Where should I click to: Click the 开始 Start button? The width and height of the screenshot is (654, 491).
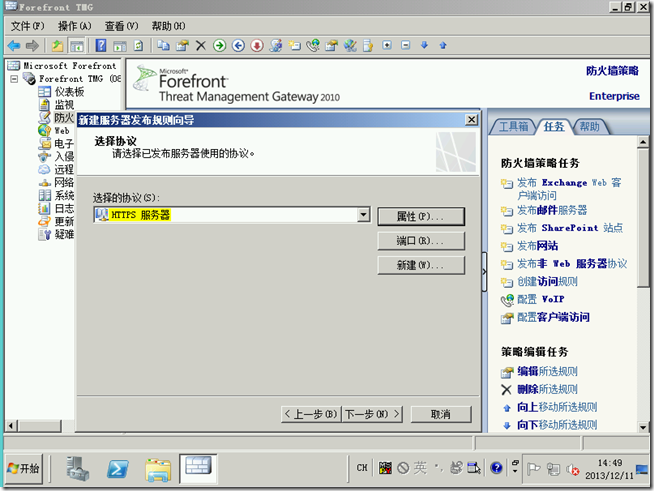(24, 468)
